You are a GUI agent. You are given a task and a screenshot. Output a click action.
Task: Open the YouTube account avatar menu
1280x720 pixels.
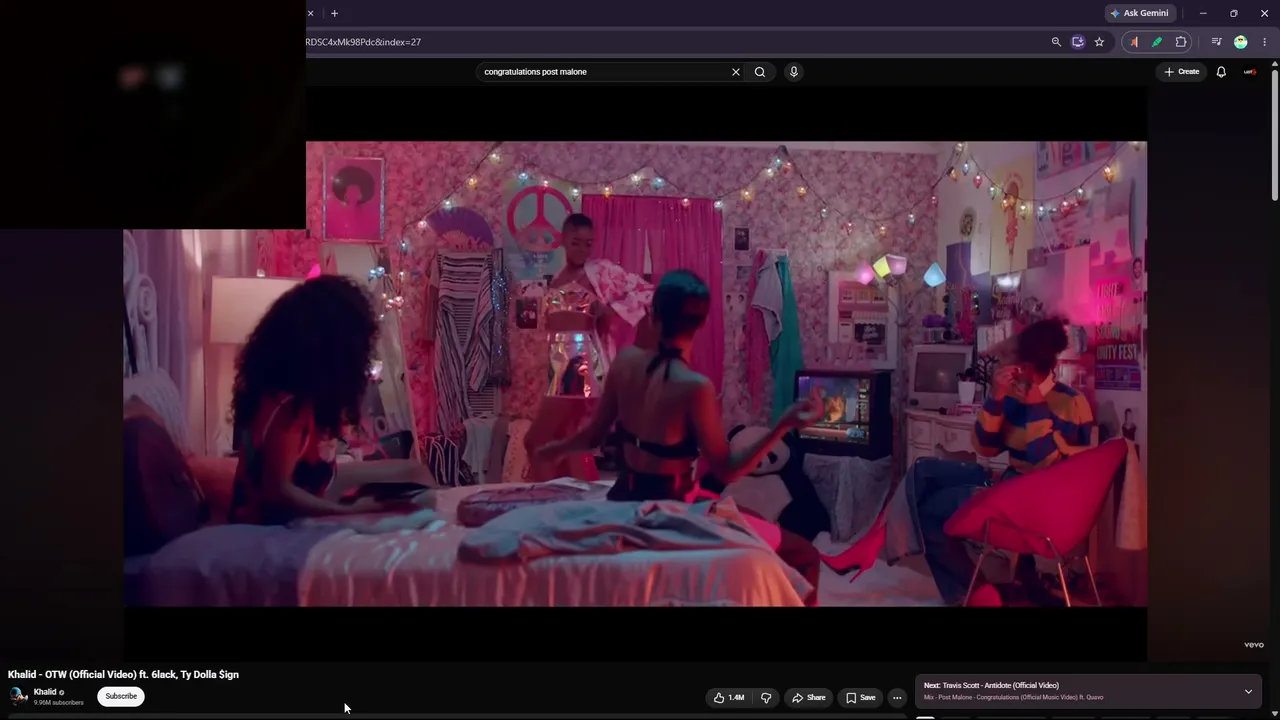(x=1250, y=72)
